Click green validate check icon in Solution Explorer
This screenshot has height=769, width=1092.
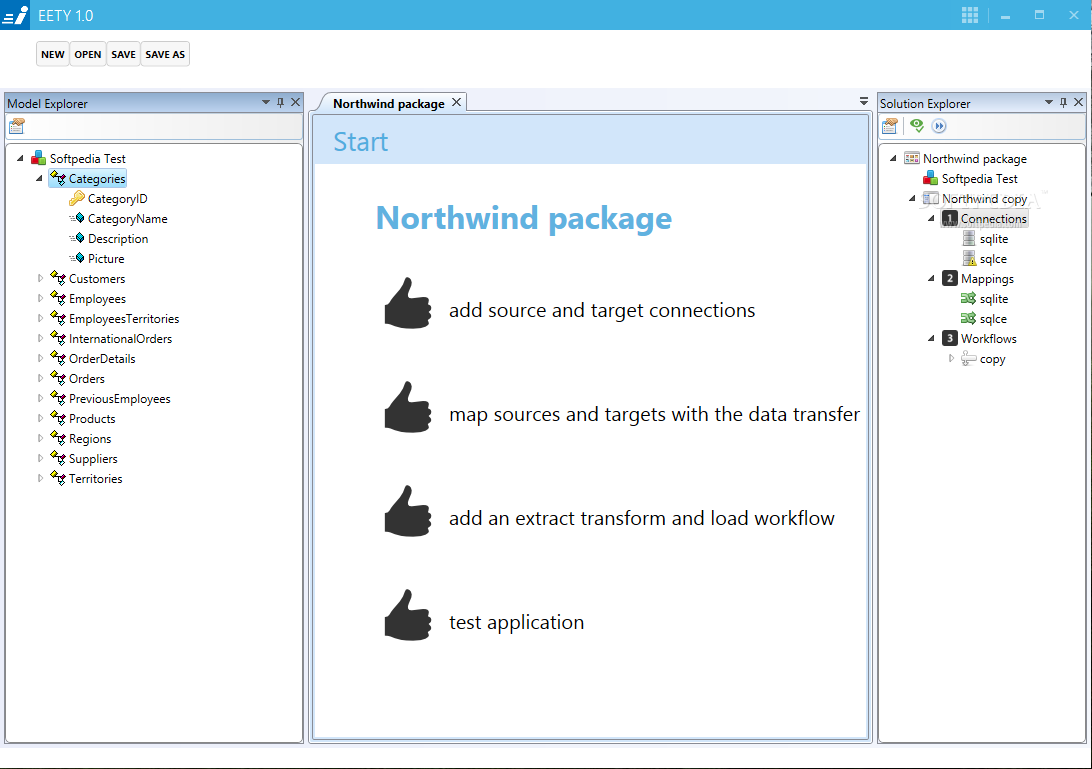click(x=916, y=125)
